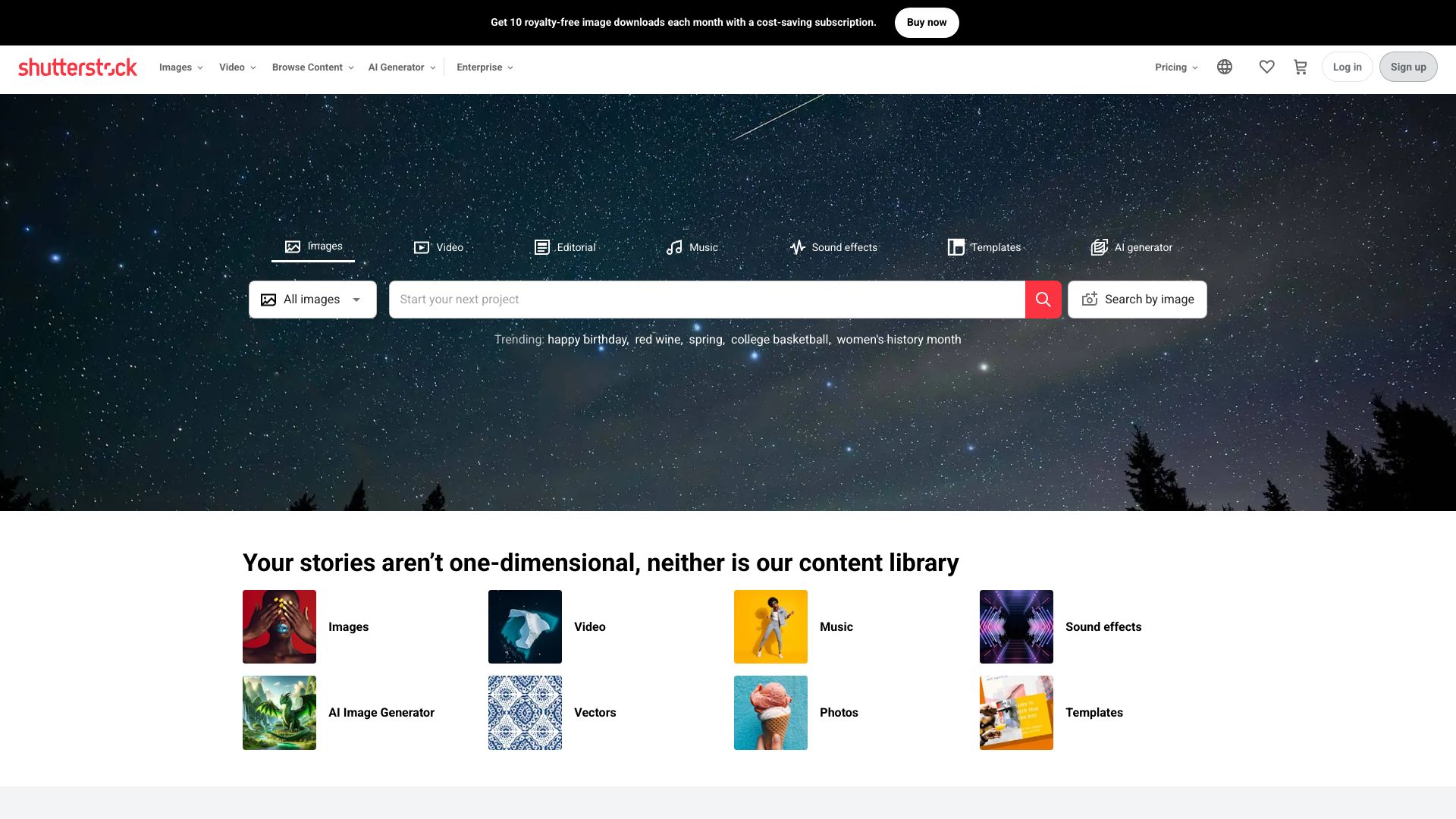Open favorites via the heart icon

(x=1266, y=67)
